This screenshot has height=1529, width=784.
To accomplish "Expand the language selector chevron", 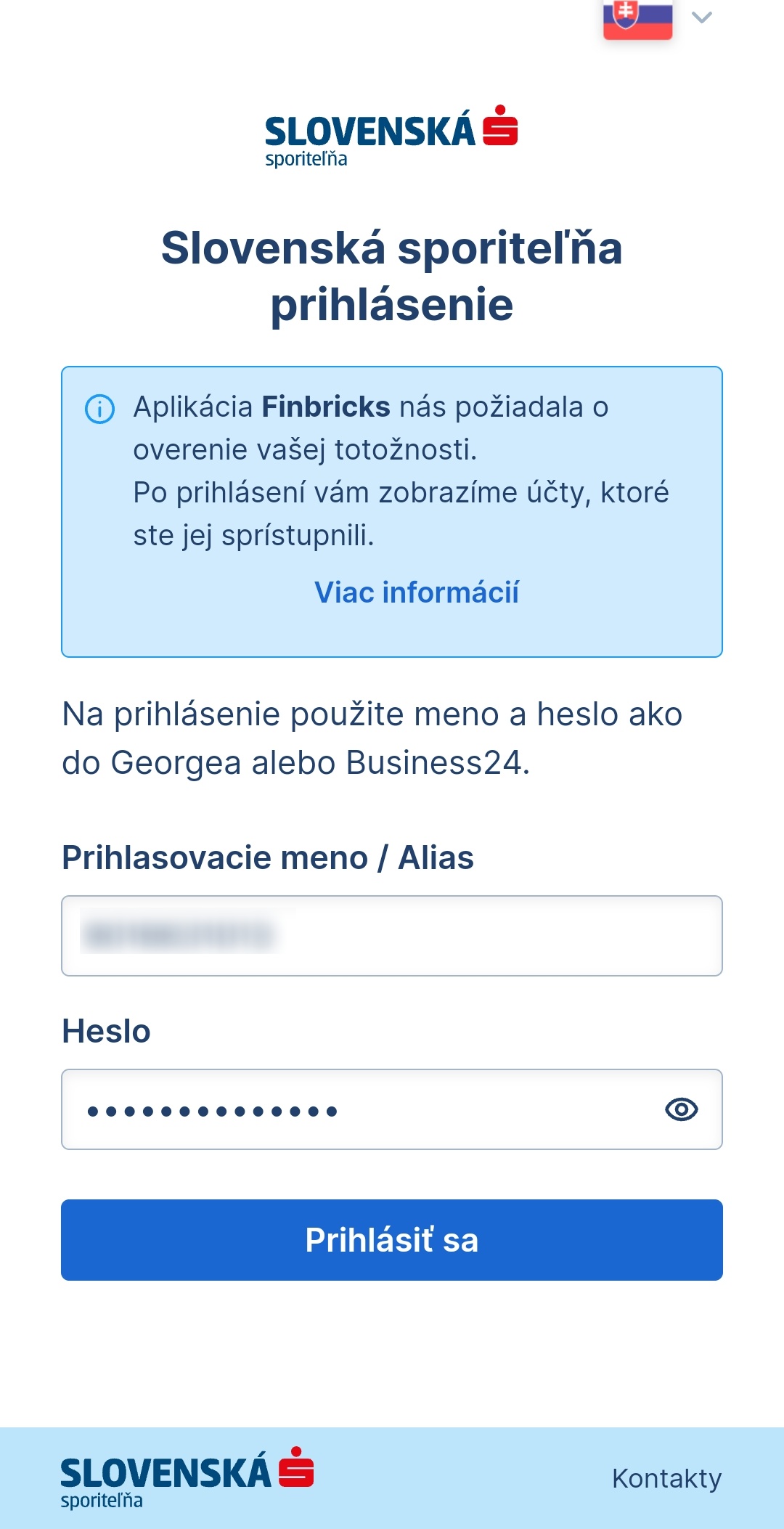I will click(x=702, y=17).
